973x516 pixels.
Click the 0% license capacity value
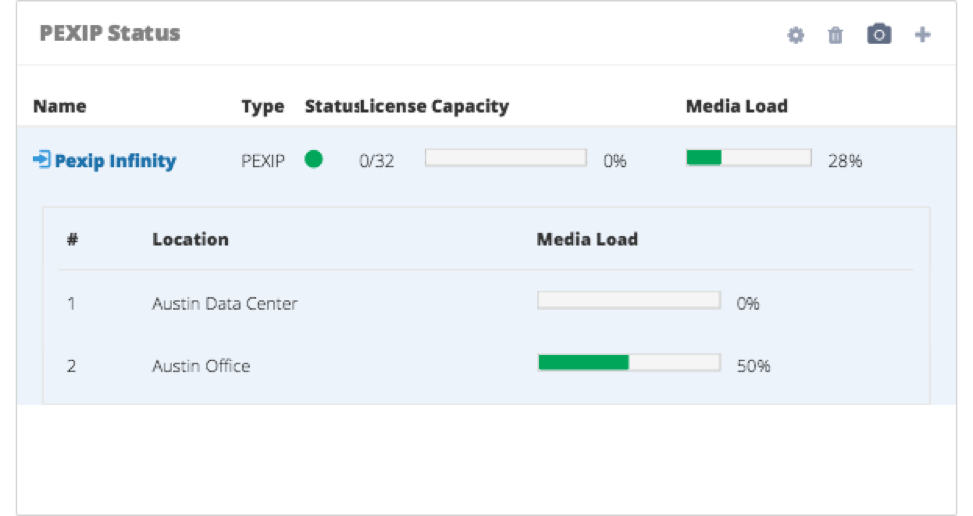point(615,161)
